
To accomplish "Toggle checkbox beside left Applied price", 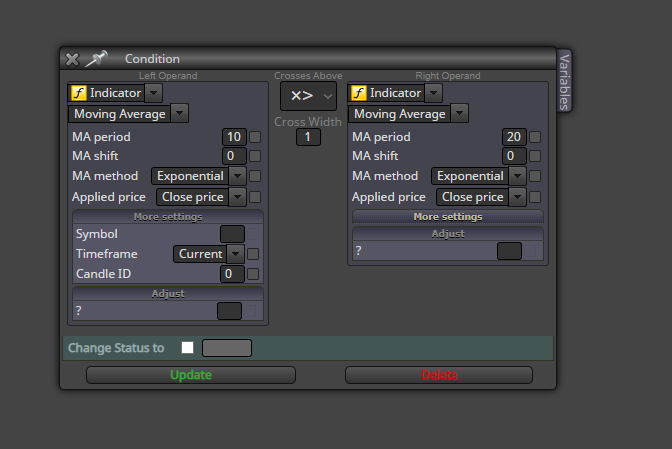I will coord(255,197).
